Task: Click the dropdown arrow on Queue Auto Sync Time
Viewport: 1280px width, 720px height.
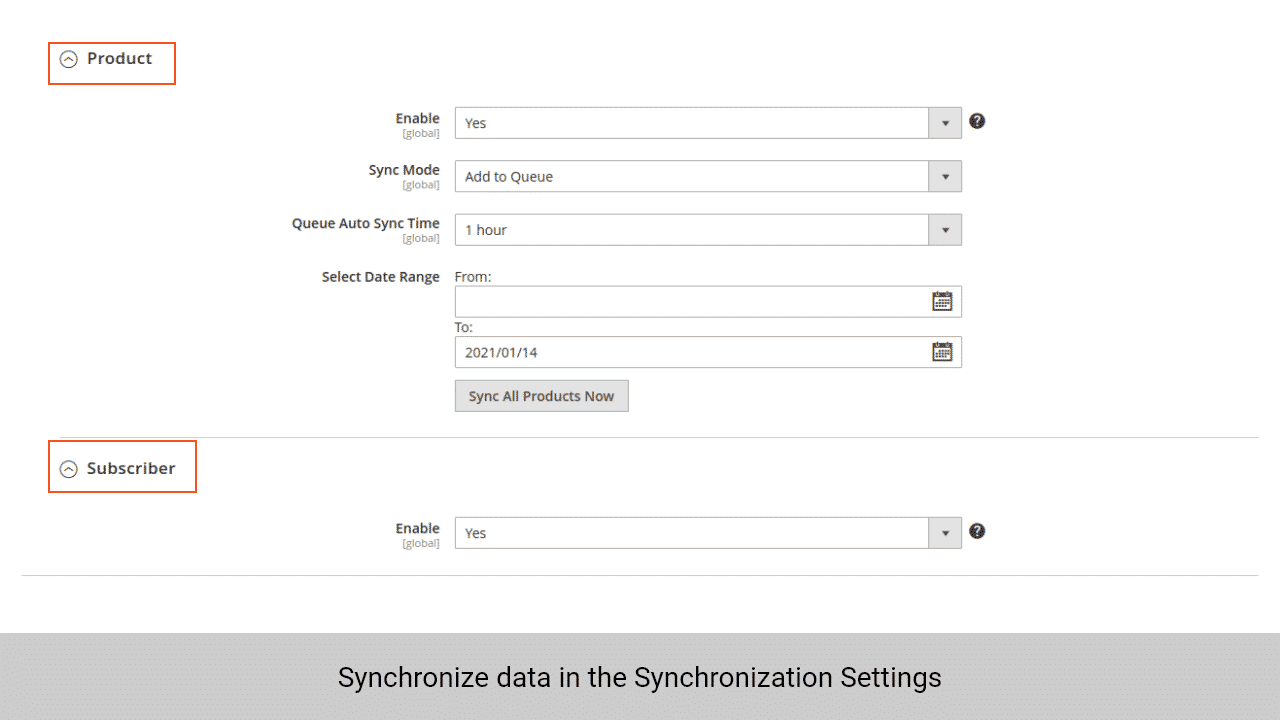Action: click(944, 229)
